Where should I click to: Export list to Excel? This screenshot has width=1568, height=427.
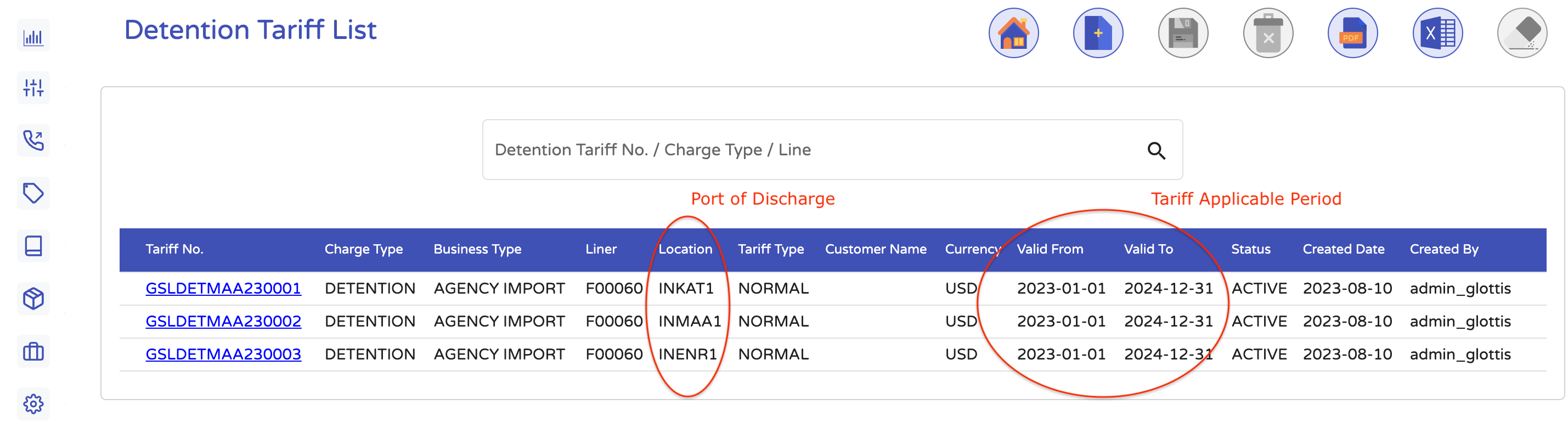pos(1437,33)
